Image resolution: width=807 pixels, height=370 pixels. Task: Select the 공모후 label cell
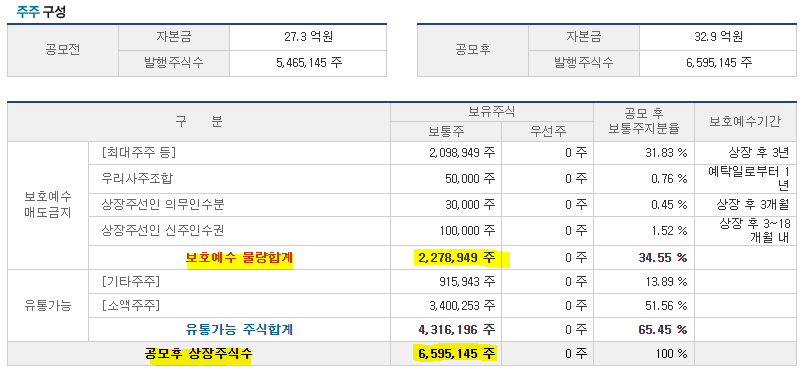click(x=472, y=50)
